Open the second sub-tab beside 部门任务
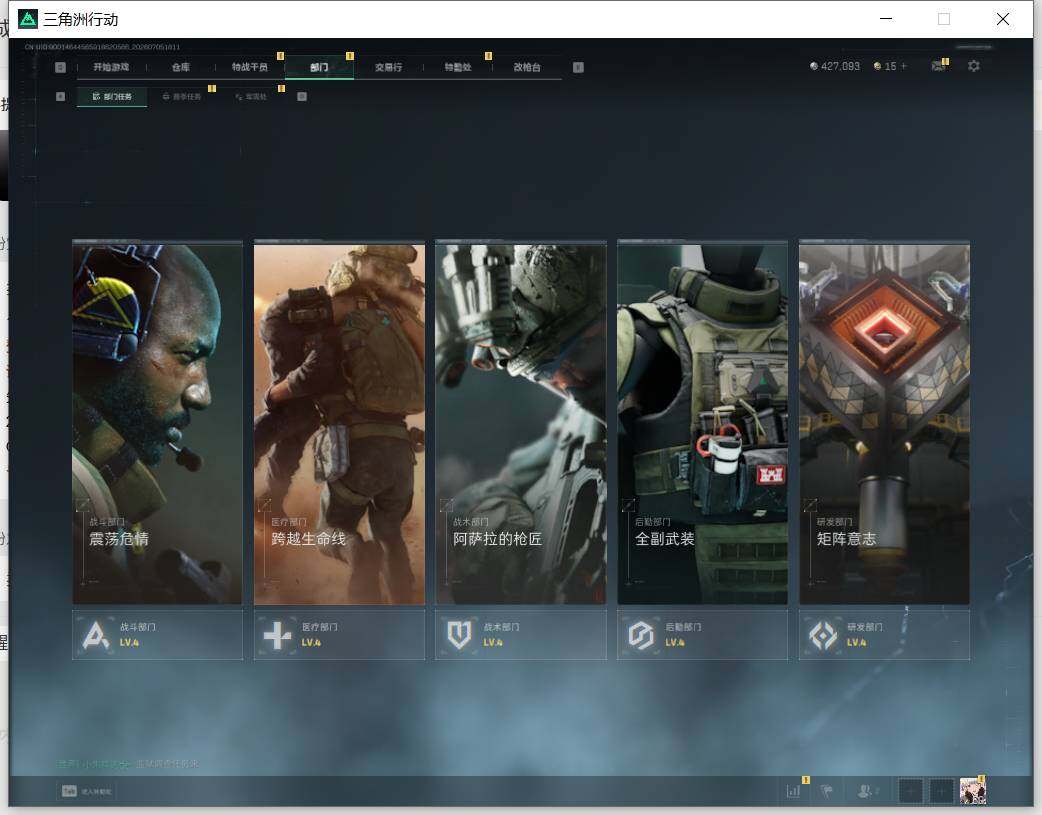The height and width of the screenshot is (815, 1042). (x=181, y=96)
